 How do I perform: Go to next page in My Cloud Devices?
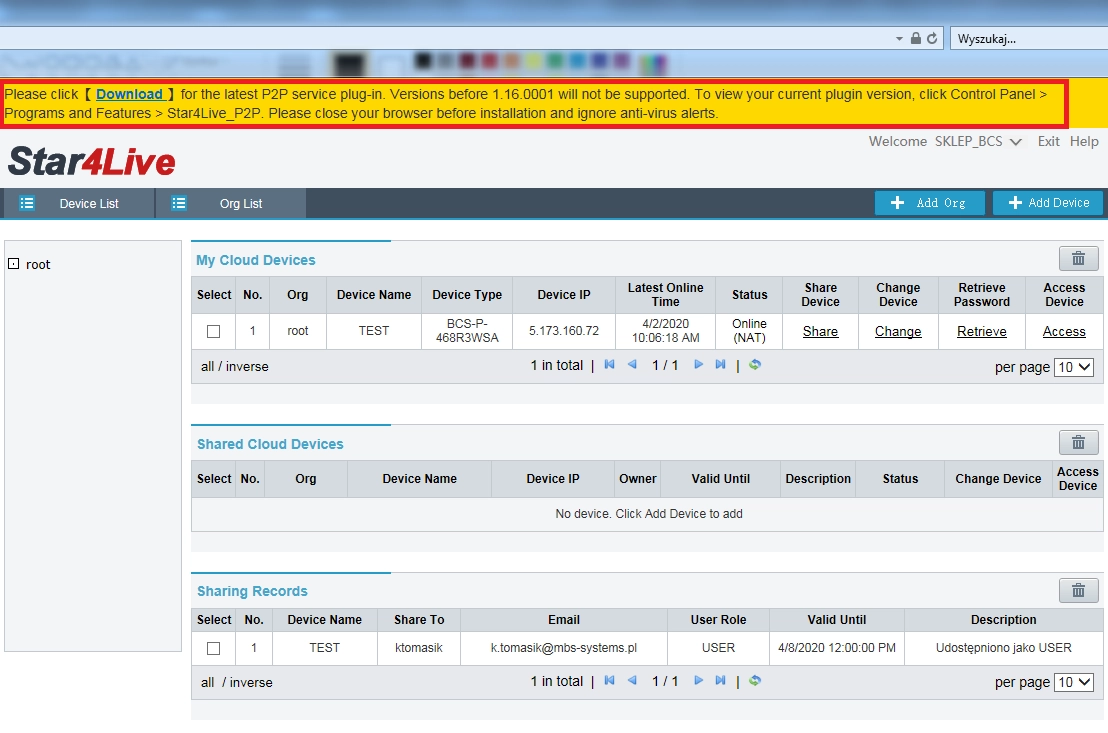698,365
